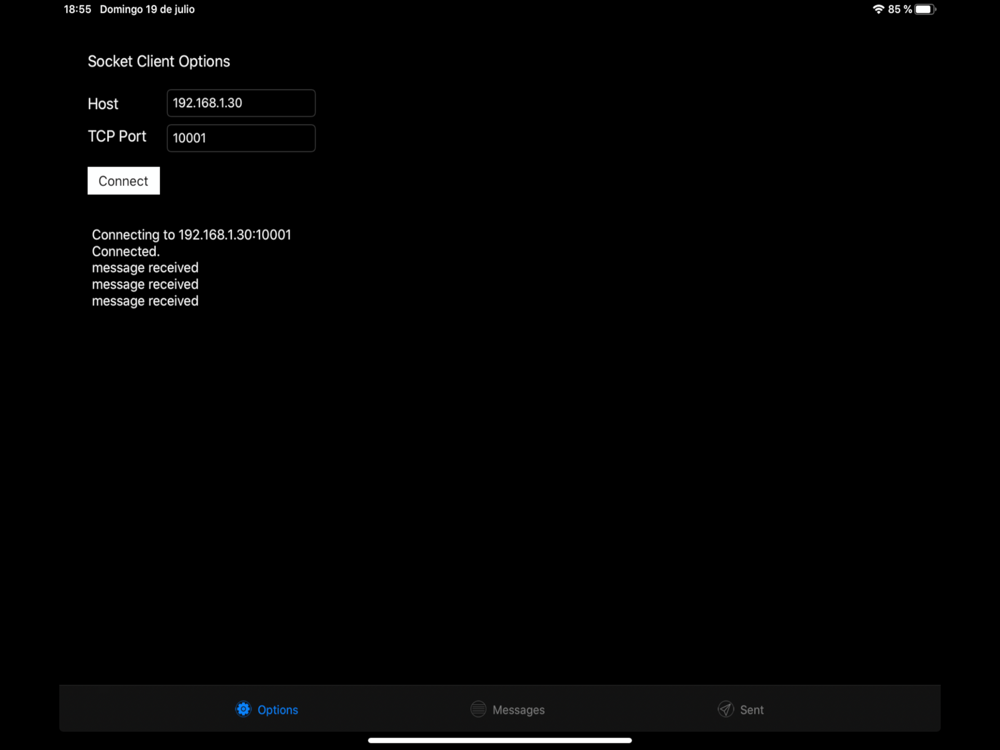The height and width of the screenshot is (750, 1000).
Task: Tap the battery icon in status bar
Action: pyautogui.click(x=925, y=9)
